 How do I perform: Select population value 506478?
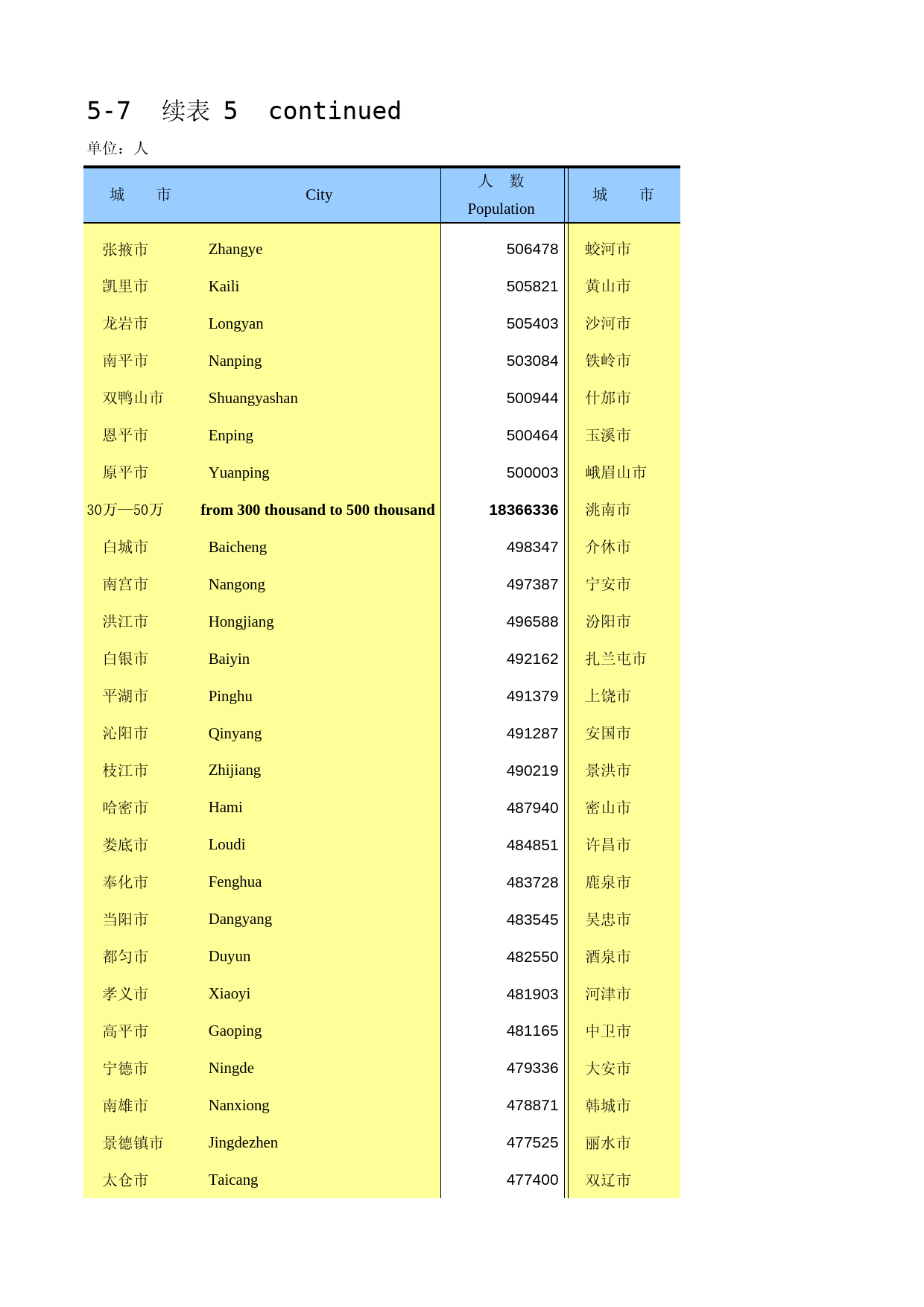pos(532,249)
